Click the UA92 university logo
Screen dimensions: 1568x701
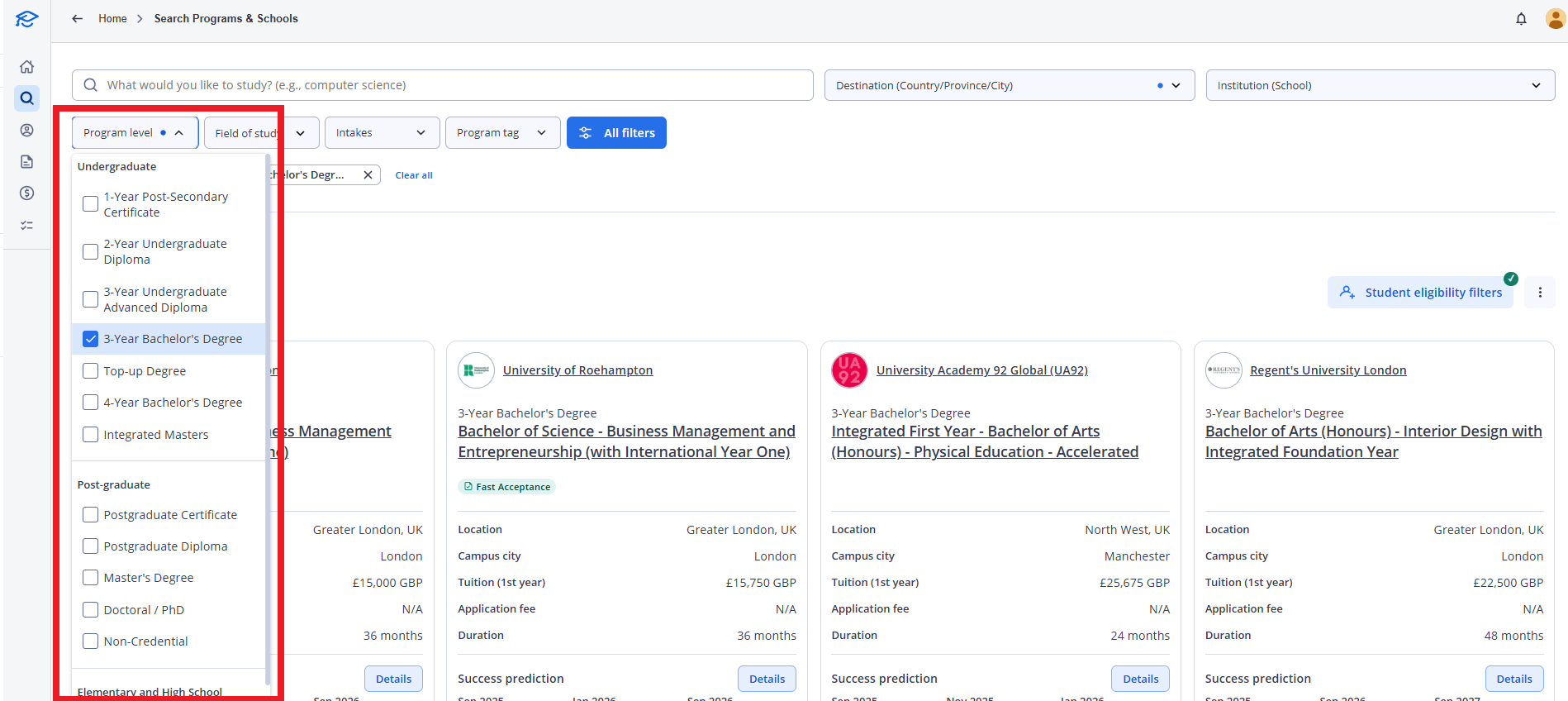click(x=849, y=370)
